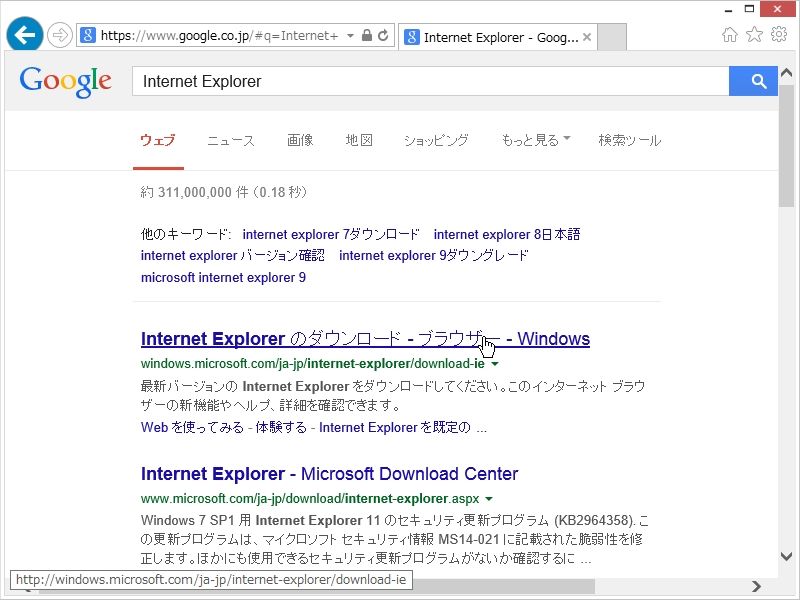The width and height of the screenshot is (800, 600).
Task: Click the vertical scrollbar up arrow
Action: 787,73
